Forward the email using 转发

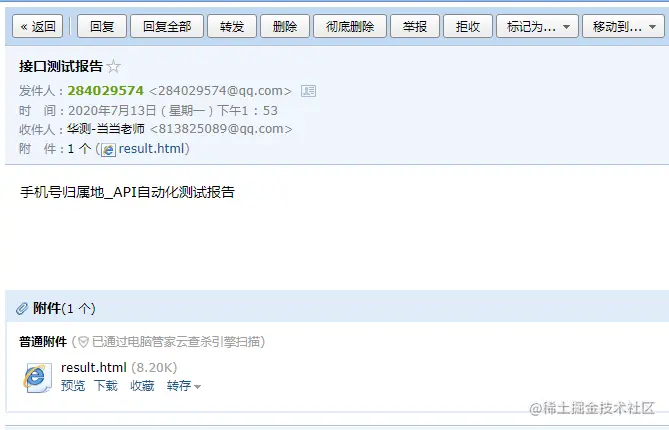(x=232, y=26)
